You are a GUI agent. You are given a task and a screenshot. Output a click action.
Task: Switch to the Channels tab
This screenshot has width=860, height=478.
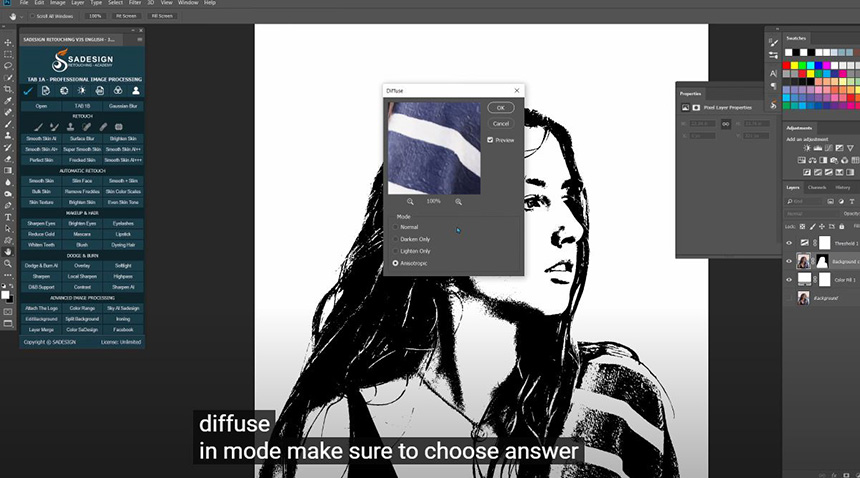click(817, 187)
